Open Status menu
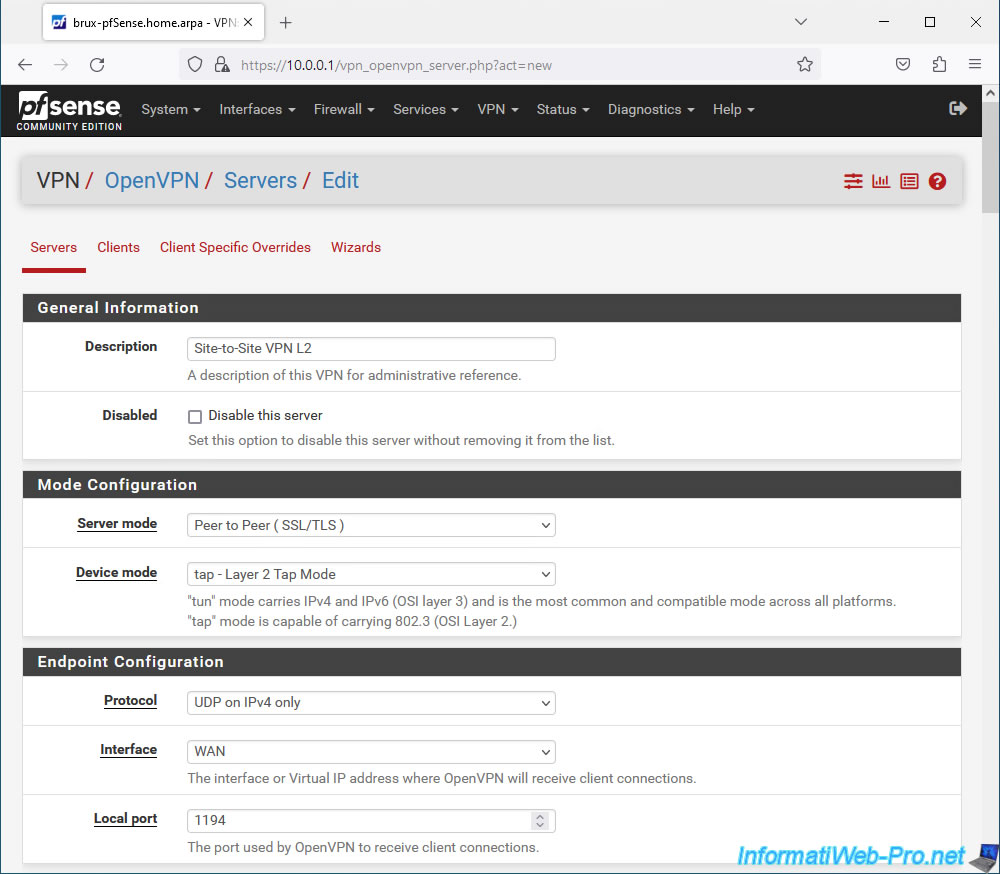Viewport: 1000px width, 874px height. [562, 109]
